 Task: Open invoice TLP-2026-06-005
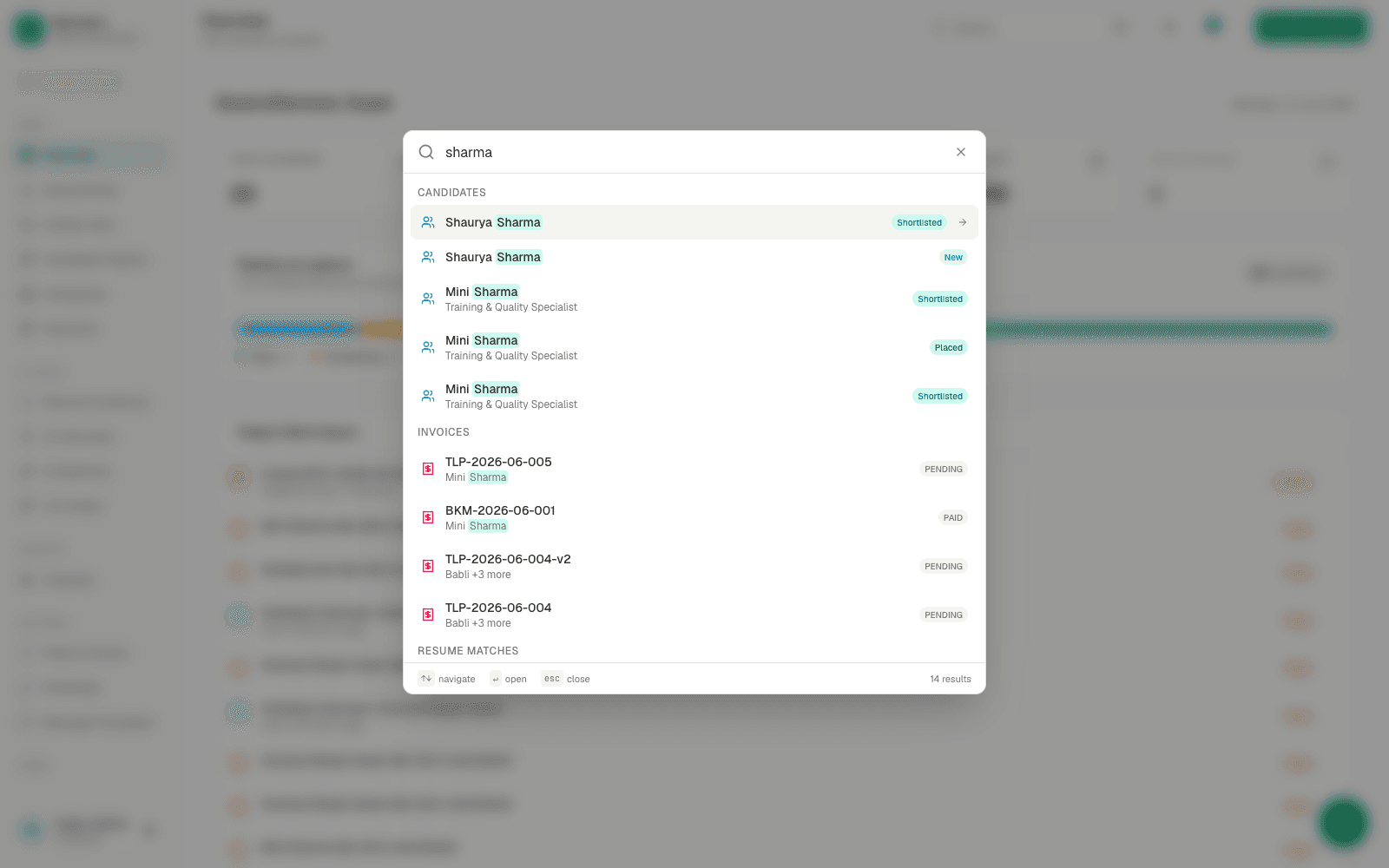point(694,469)
